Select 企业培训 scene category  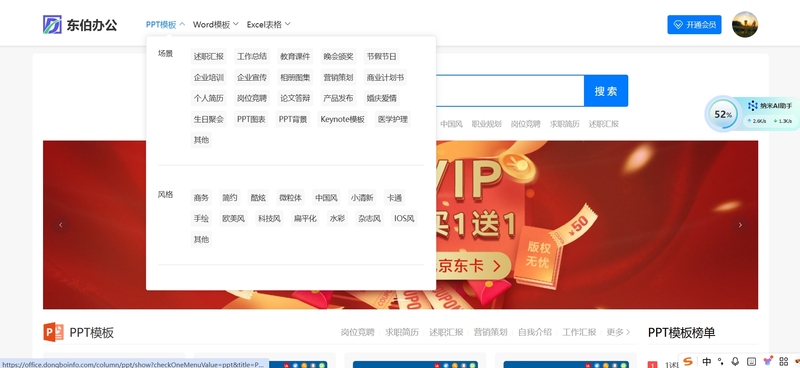tap(208, 78)
